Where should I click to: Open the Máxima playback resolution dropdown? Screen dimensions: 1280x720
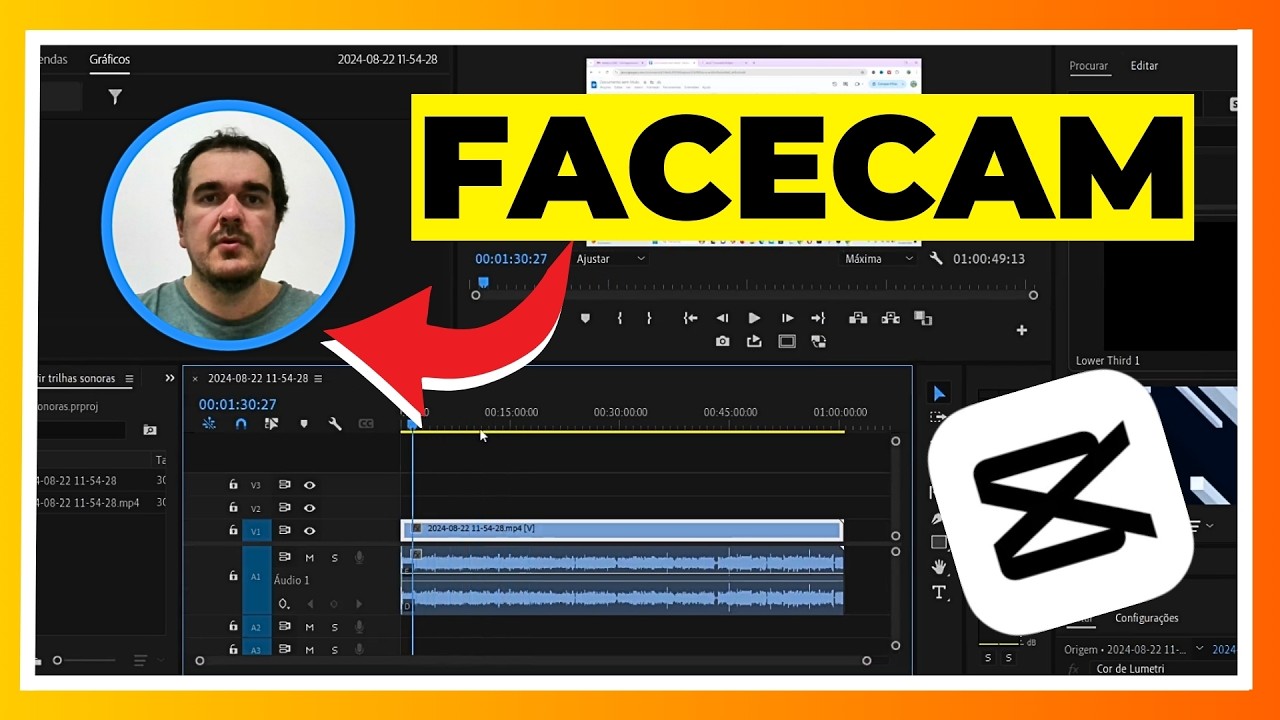880,258
